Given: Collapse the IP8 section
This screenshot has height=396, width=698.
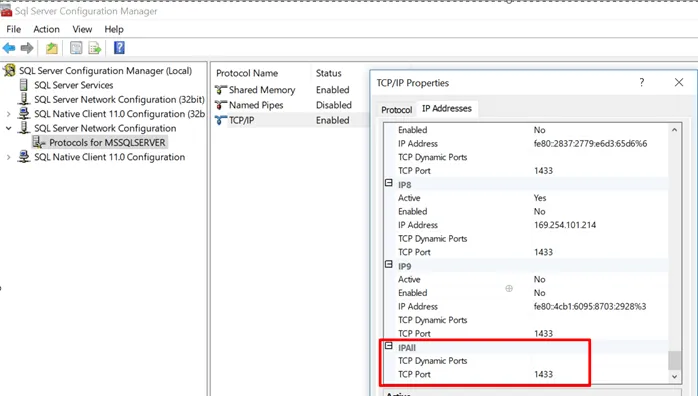Looking at the screenshot, I should pyautogui.click(x=389, y=183).
